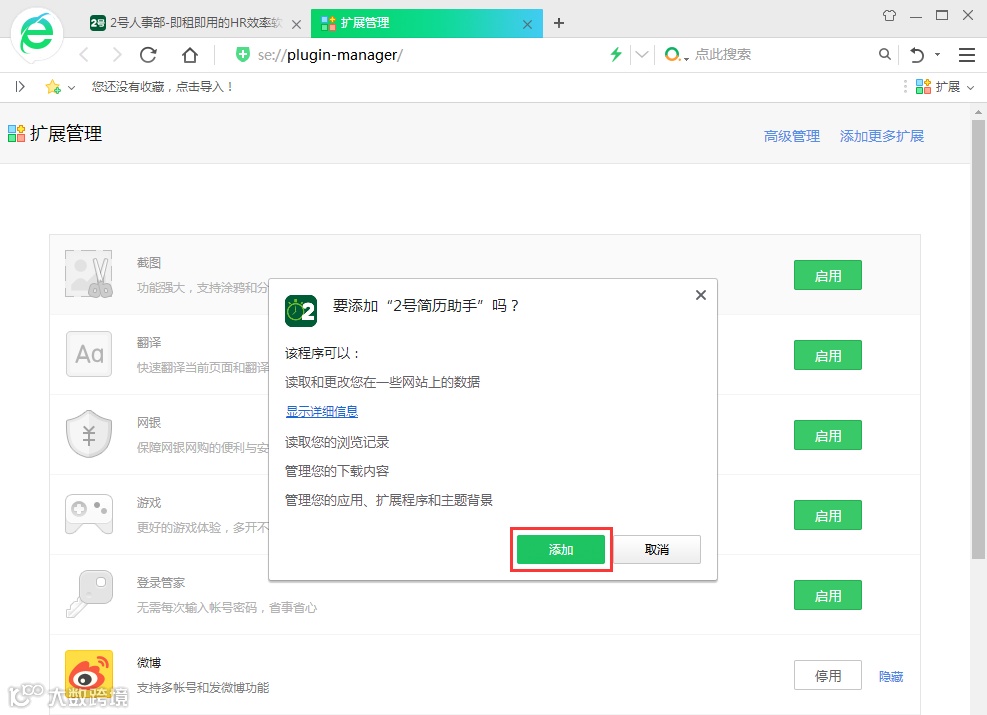Click the 游戏 gamepad icon
The image size is (987, 715).
click(89, 514)
